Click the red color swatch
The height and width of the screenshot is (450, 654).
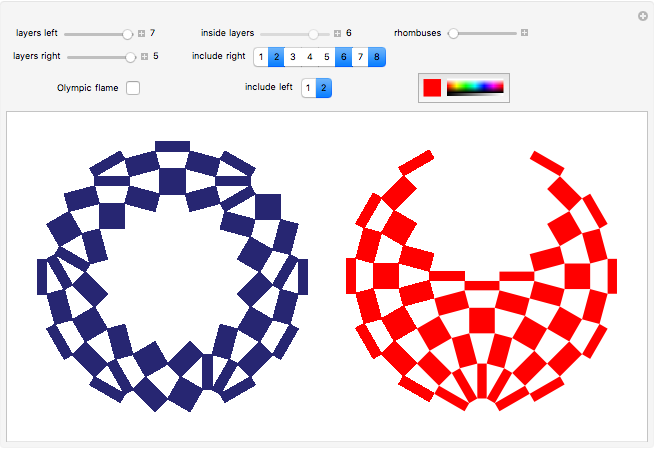(432, 88)
